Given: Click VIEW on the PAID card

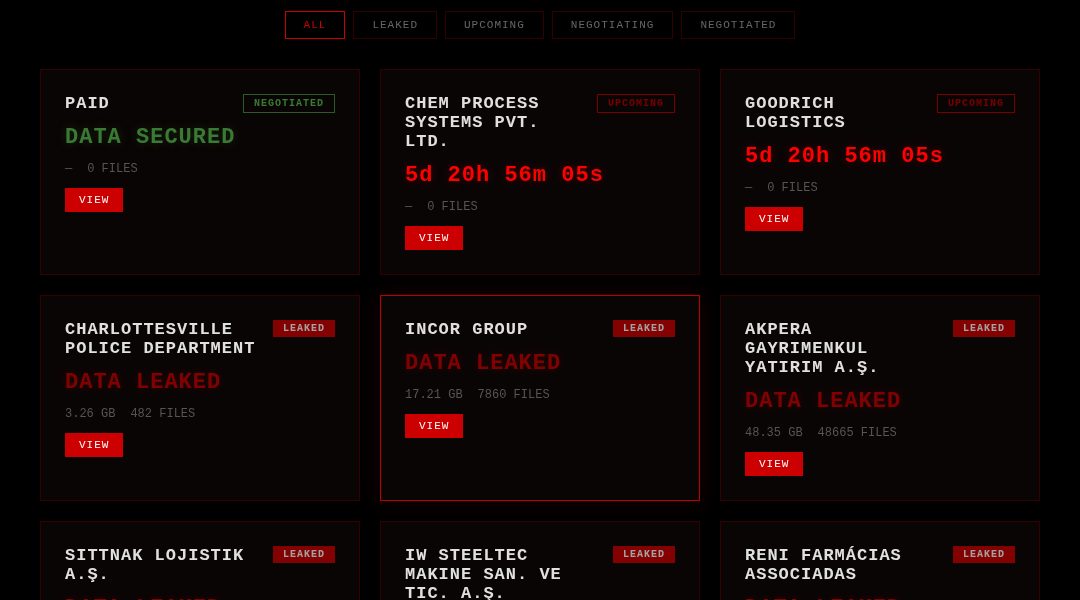Looking at the screenshot, I should pos(94,200).
